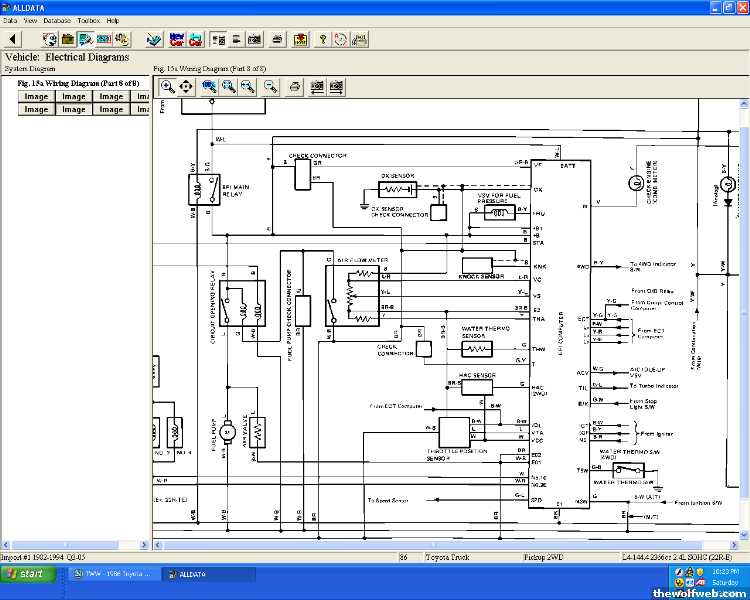
Task: Click the yellow question mark help icon
Action: [322, 40]
